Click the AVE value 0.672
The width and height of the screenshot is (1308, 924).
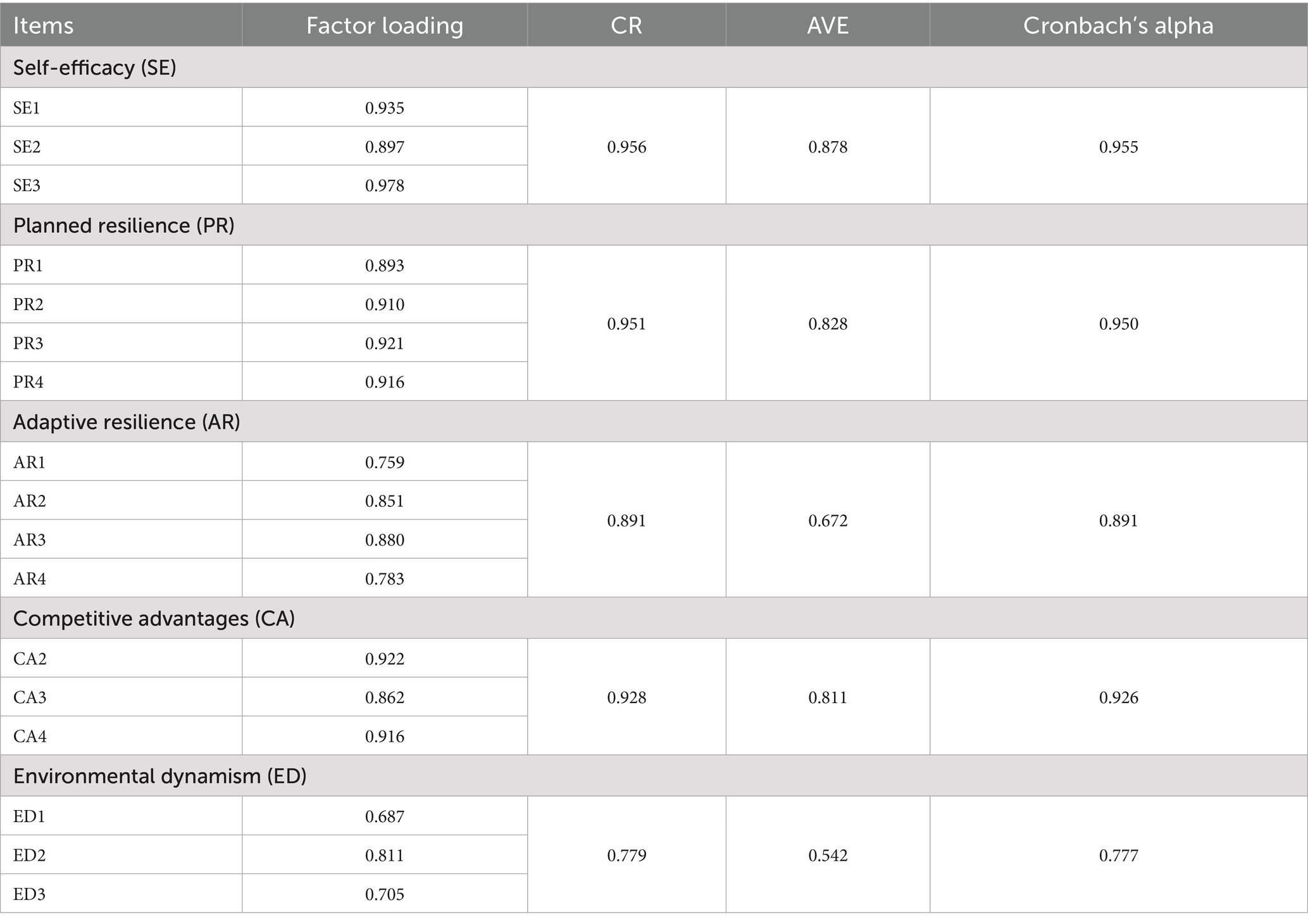[x=827, y=520]
